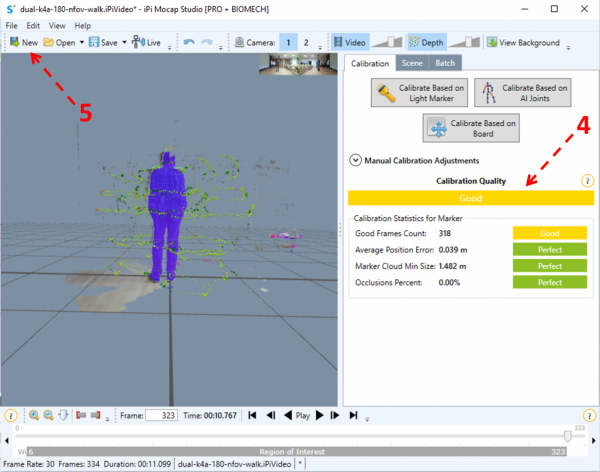The width and height of the screenshot is (600, 472).
Task: Open the Help menu
Action: 83,26
